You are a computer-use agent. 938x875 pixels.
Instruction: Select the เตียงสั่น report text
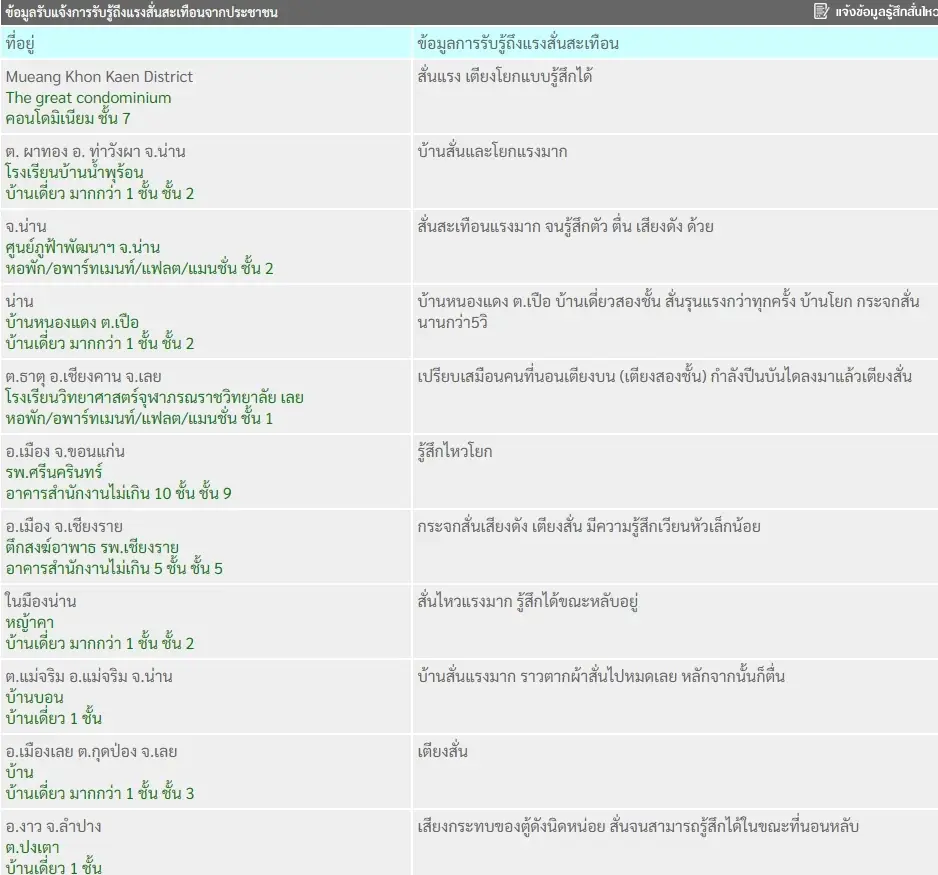pyautogui.click(x=443, y=752)
